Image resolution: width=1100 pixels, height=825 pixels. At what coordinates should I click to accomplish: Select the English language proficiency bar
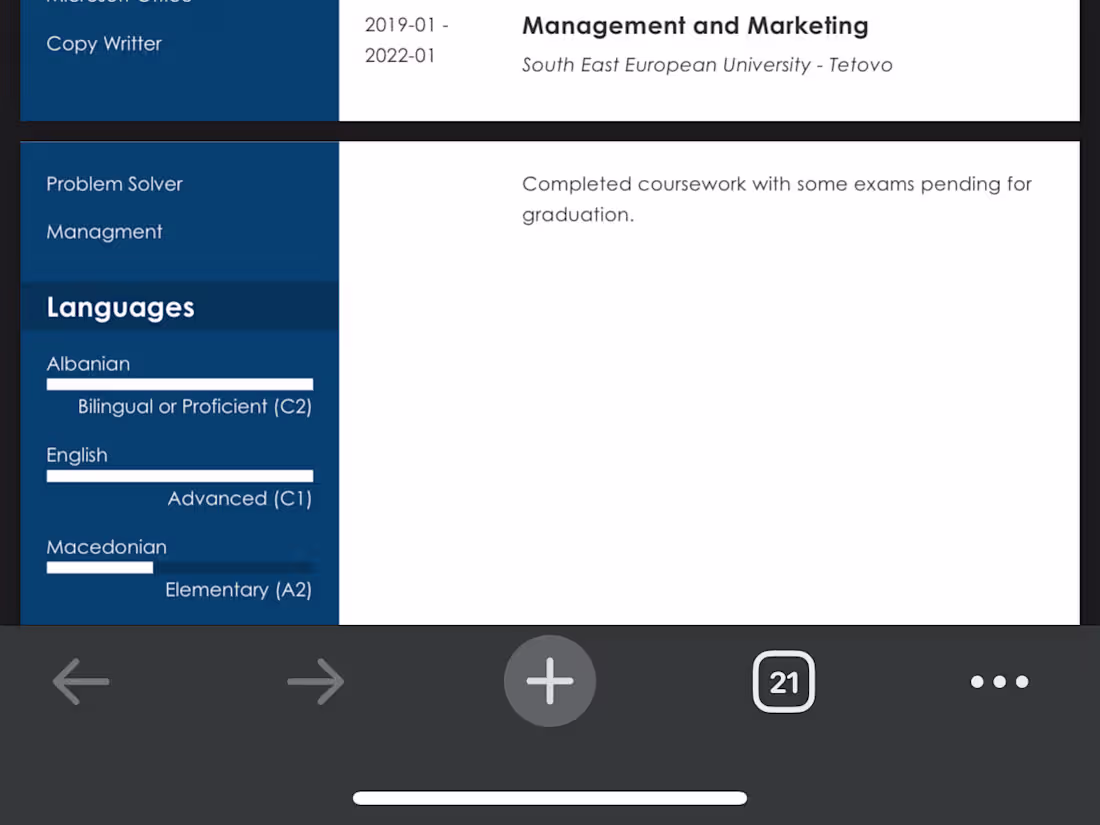180,476
